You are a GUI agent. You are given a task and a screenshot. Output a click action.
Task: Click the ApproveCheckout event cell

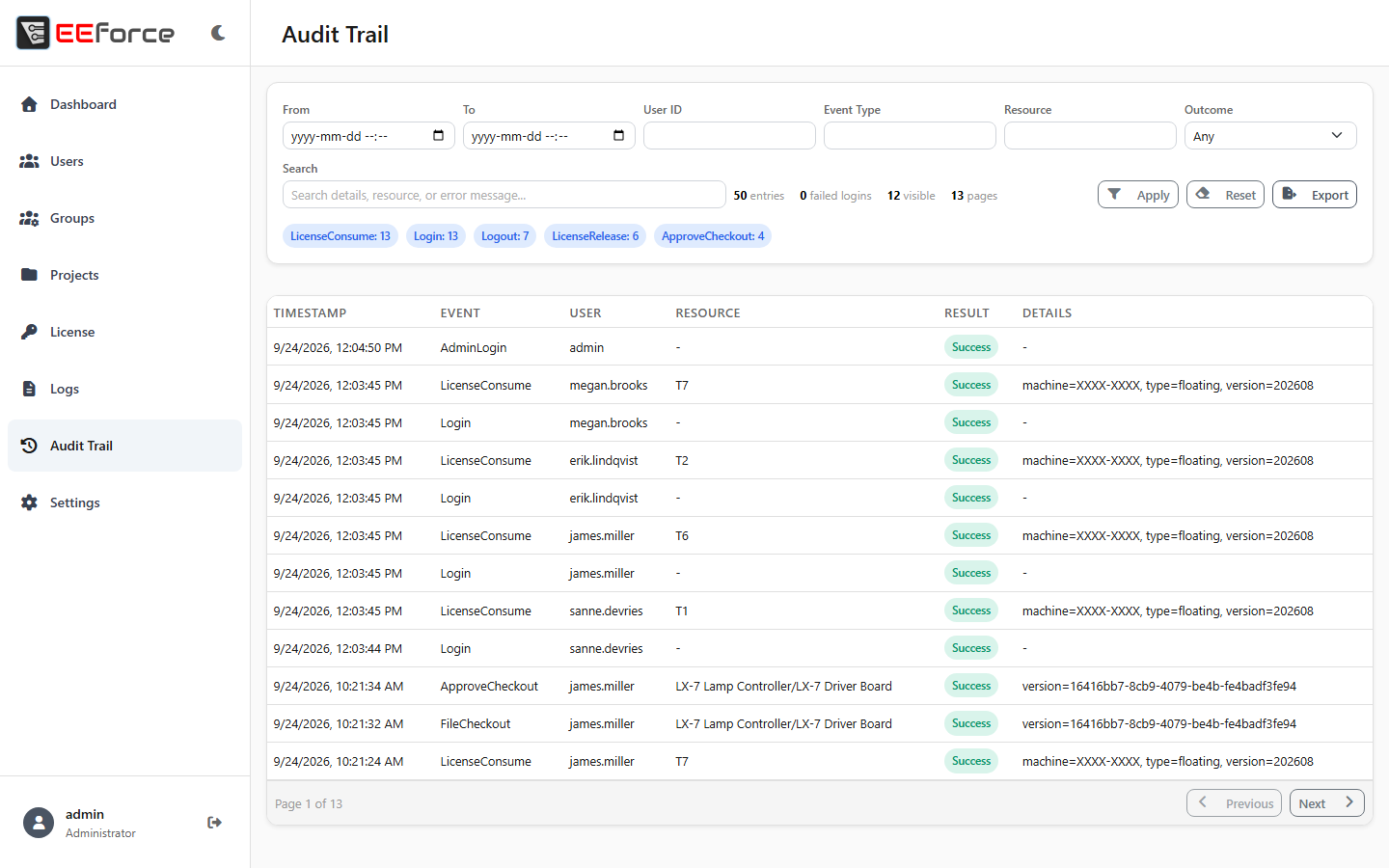click(489, 687)
